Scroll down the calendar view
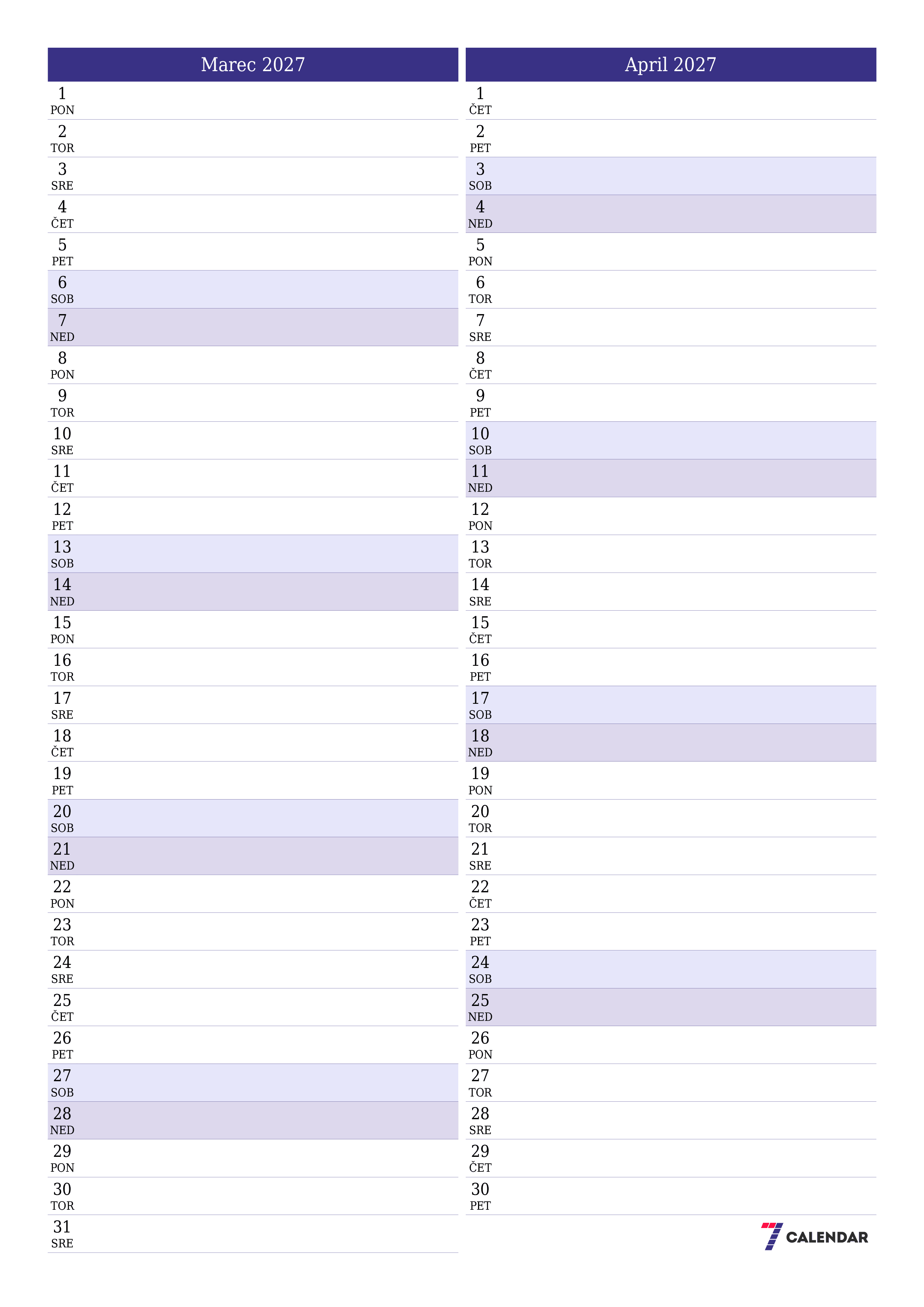The image size is (924, 1307). [462, 653]
